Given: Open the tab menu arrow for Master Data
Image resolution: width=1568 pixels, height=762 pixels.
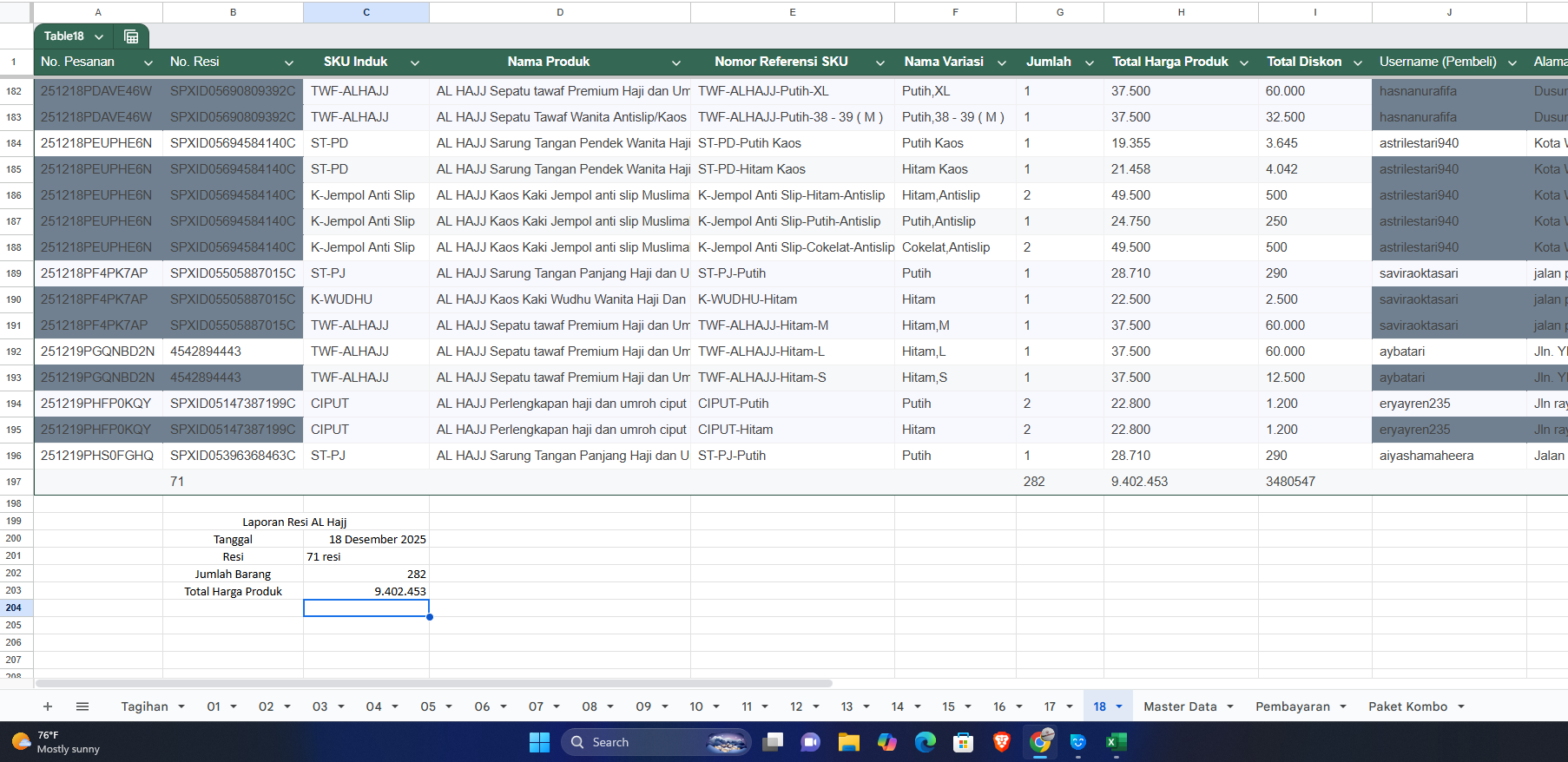Looking at the screenshot, I should [x=1230, y=706].
